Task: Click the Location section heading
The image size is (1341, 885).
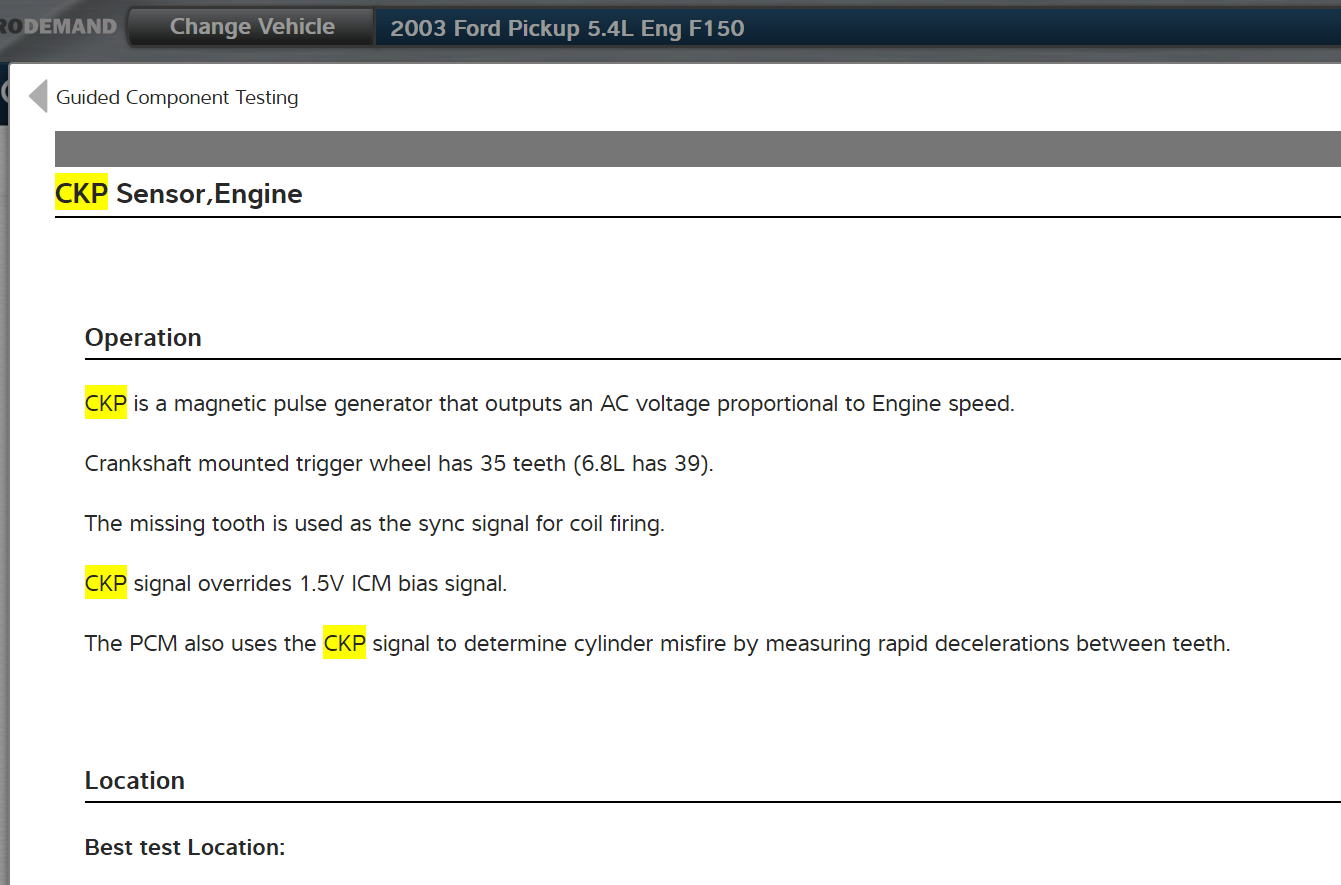Action: 135,780
